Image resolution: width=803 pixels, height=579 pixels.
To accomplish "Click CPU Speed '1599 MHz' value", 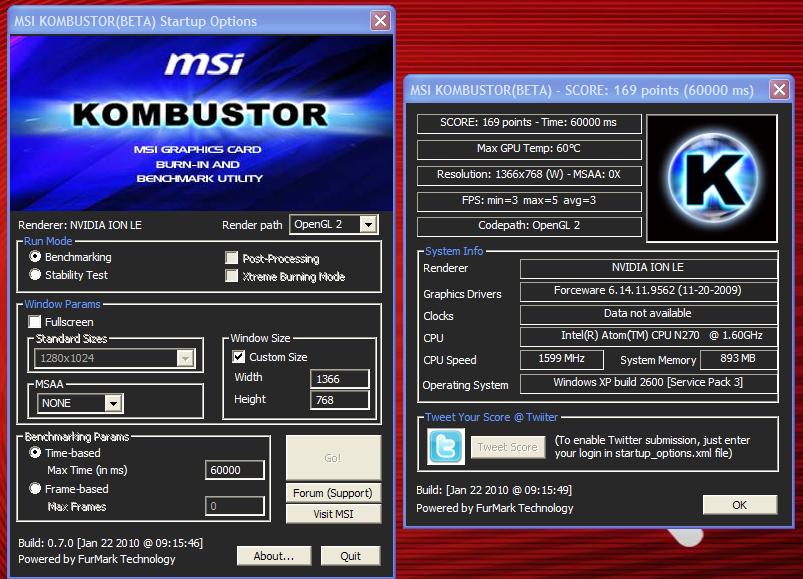I will click(562, 359).
